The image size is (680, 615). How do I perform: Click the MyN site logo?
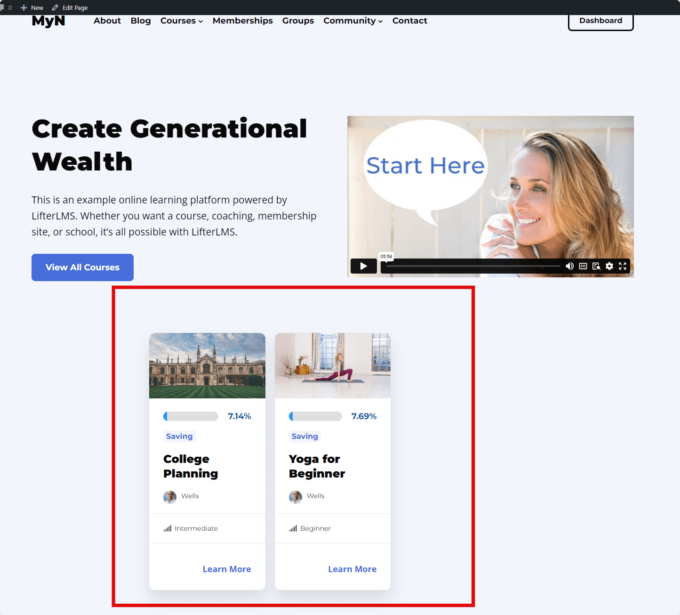[x=48, y=21]
